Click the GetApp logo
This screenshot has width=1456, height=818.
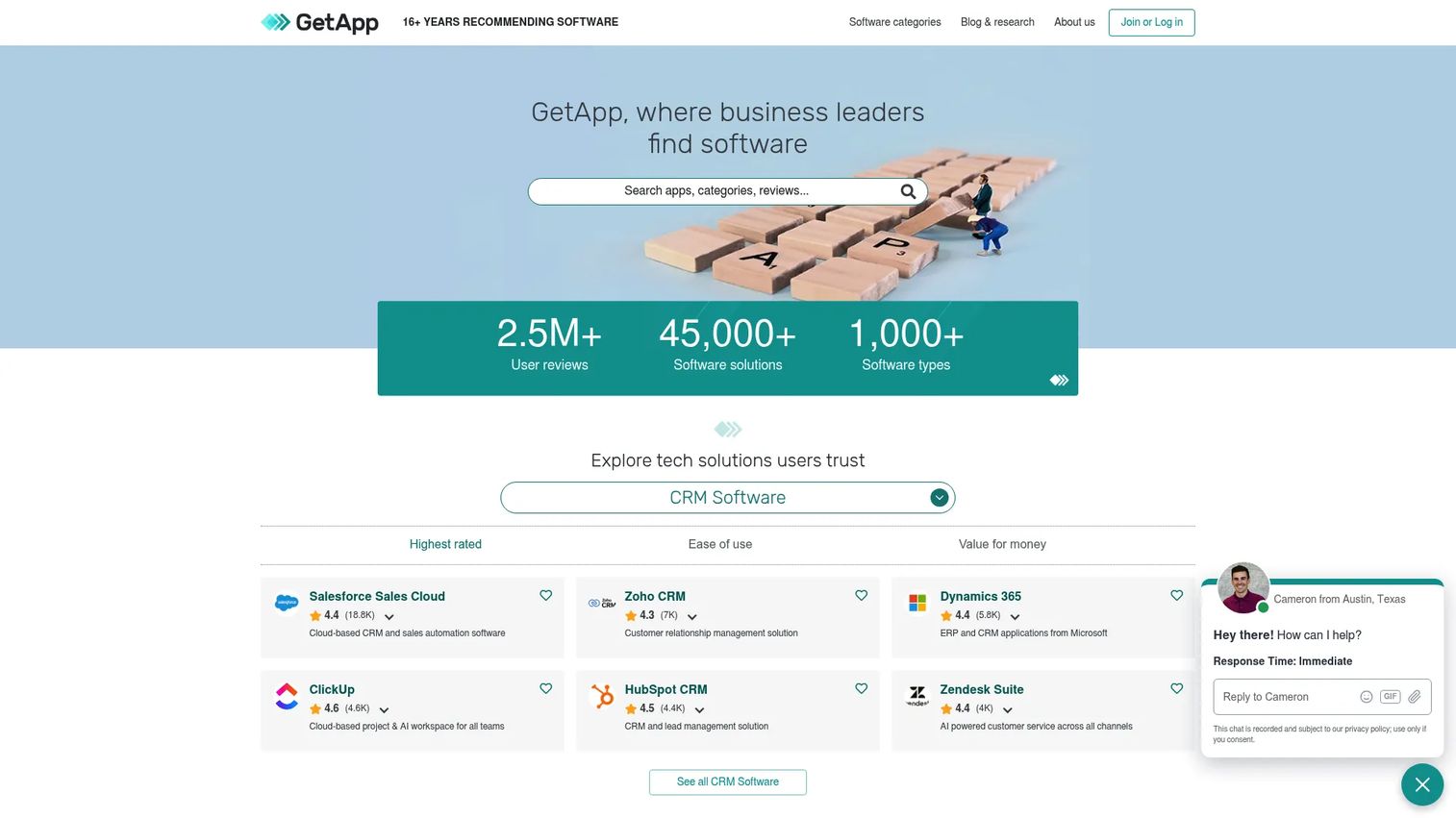point(319,22)
